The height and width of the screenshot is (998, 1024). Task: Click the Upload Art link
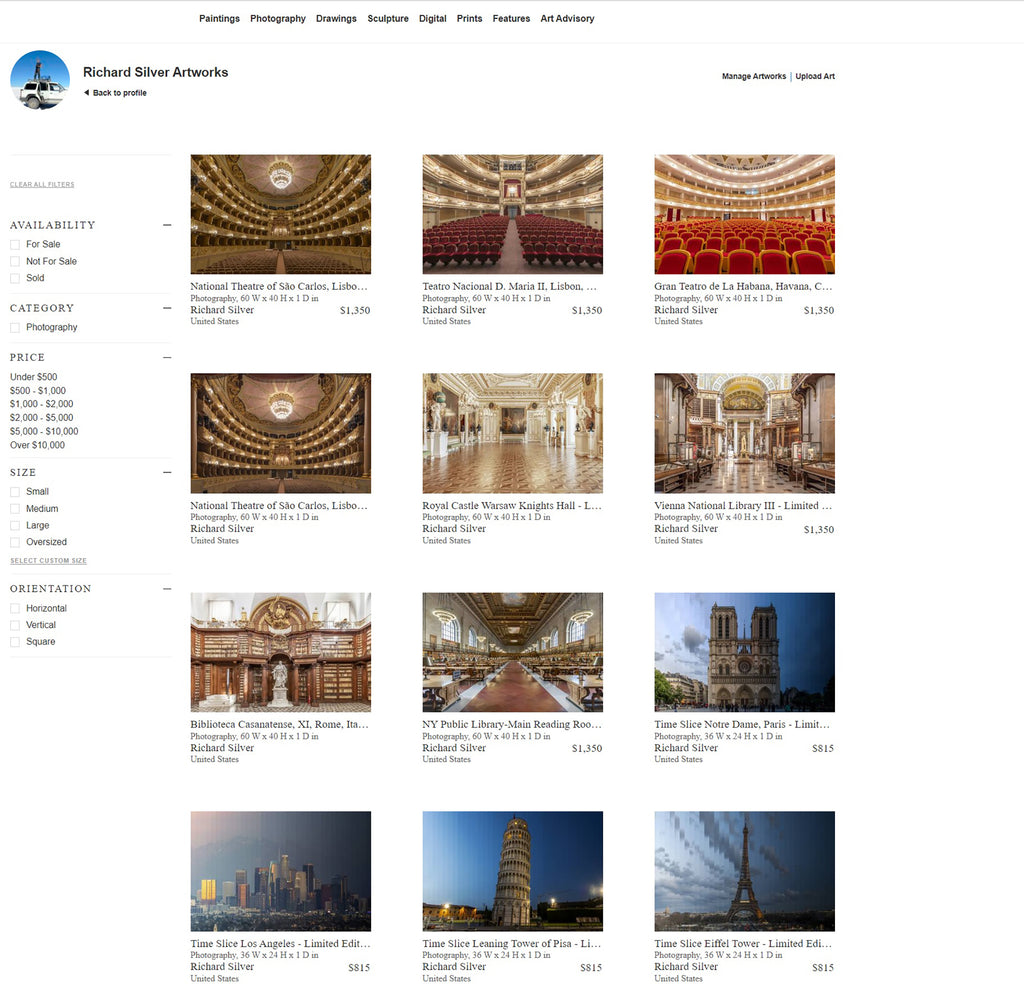click(815, 76)
